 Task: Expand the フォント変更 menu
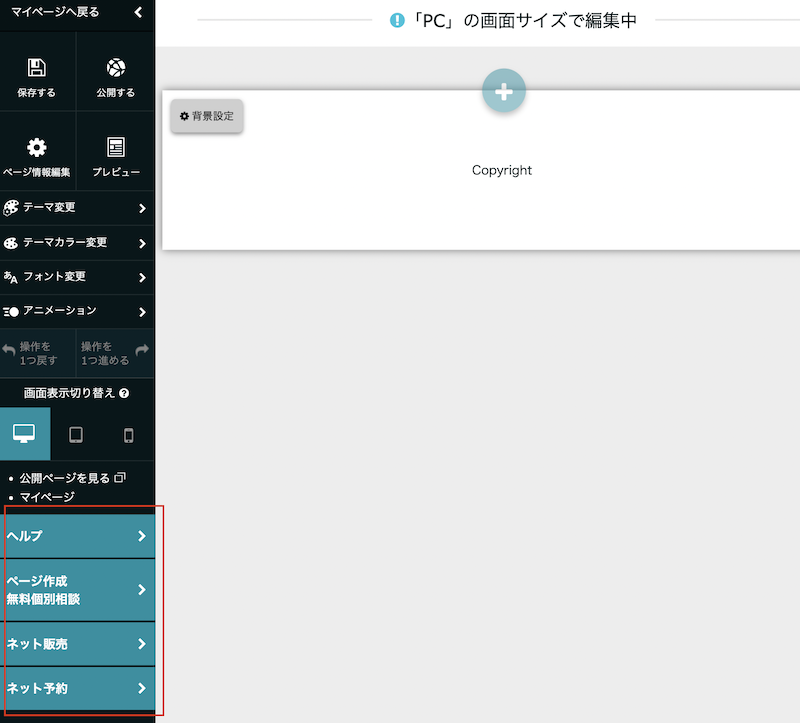coord(77,277)
